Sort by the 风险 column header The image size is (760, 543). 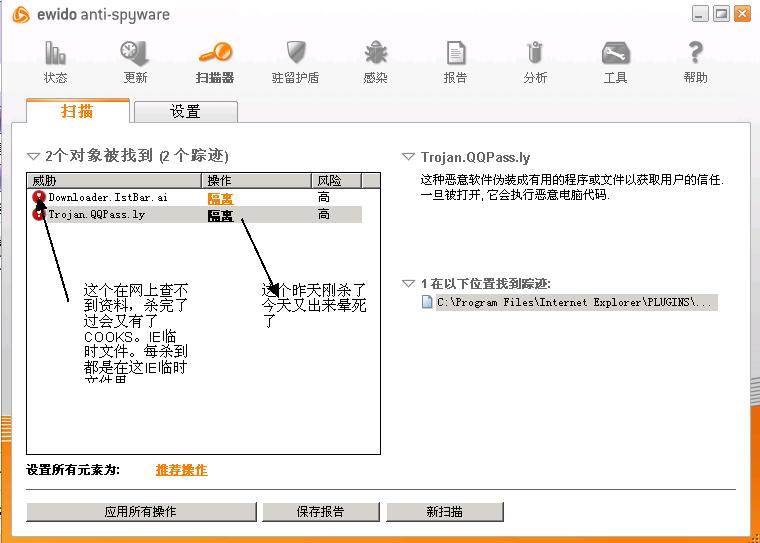coord(336,181)
